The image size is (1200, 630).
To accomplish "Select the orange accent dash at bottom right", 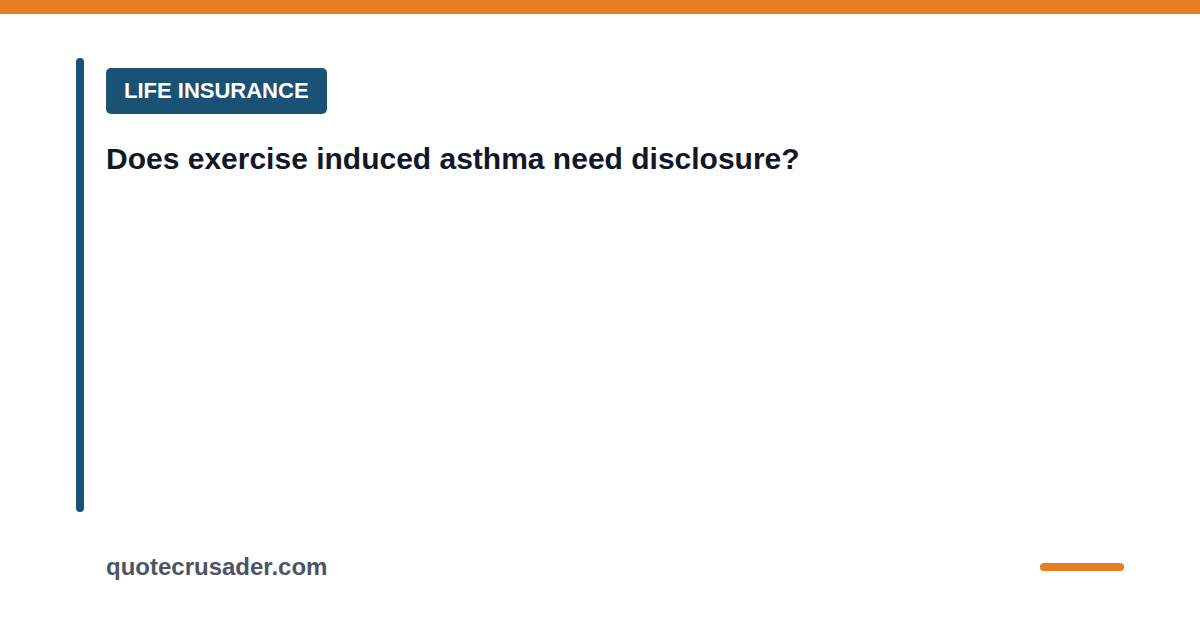I will pyautogui.click(x=1082, y=567).
